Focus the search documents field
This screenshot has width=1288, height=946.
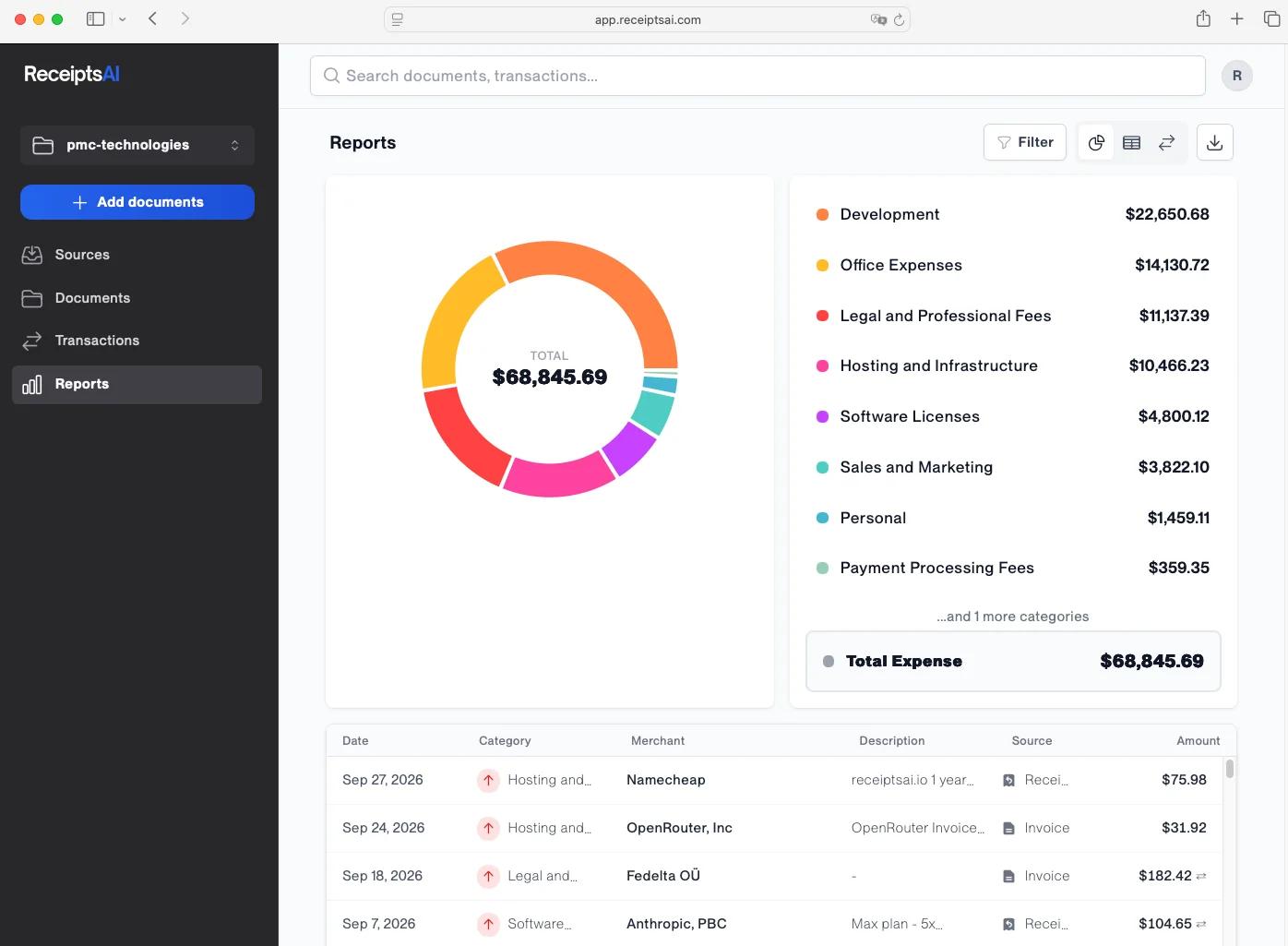(757, 76)
